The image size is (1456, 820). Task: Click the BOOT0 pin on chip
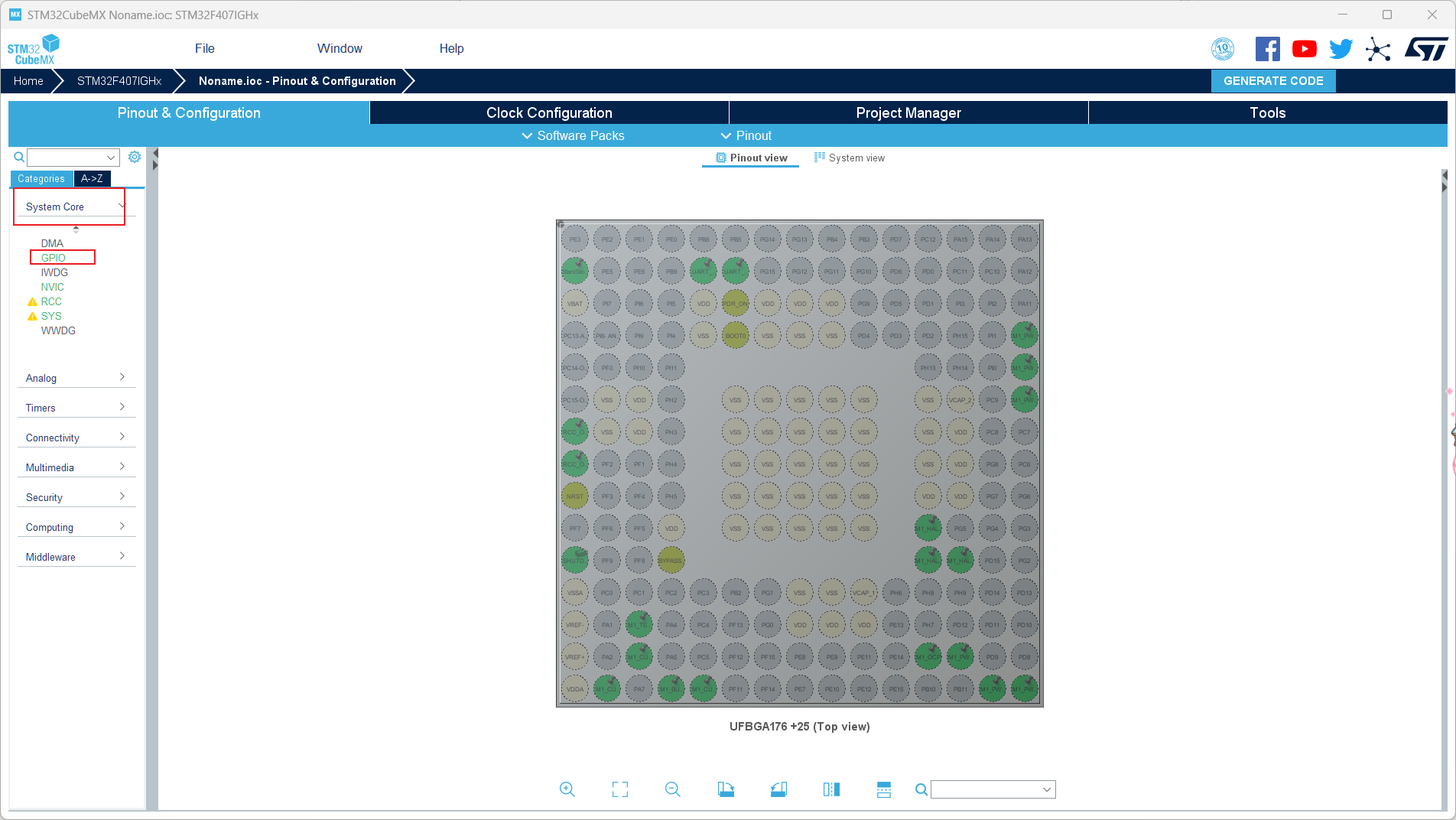coord(736,336)
